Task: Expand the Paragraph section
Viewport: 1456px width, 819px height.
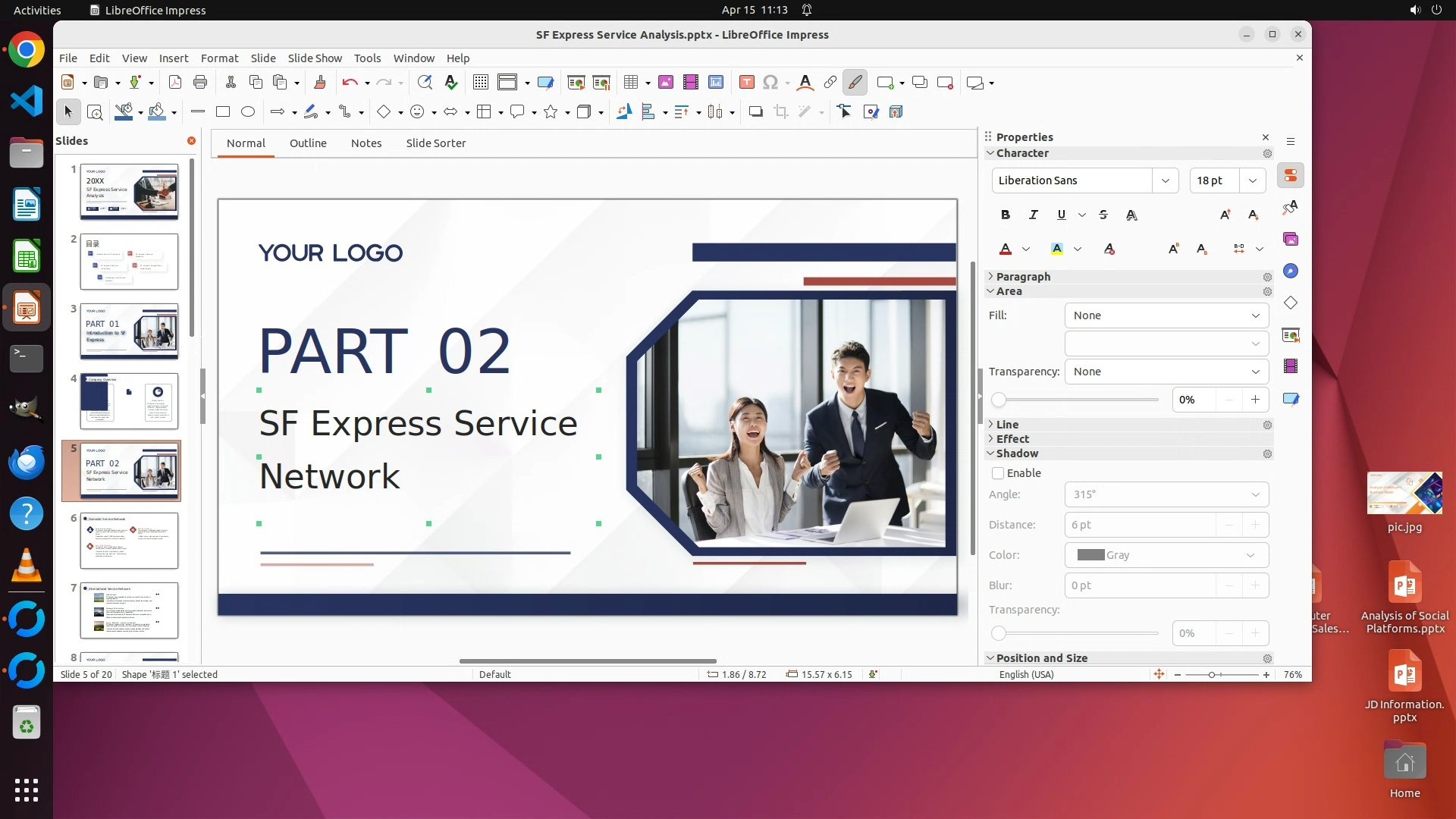Action: pyautogui.click(x=1022, y=277)
